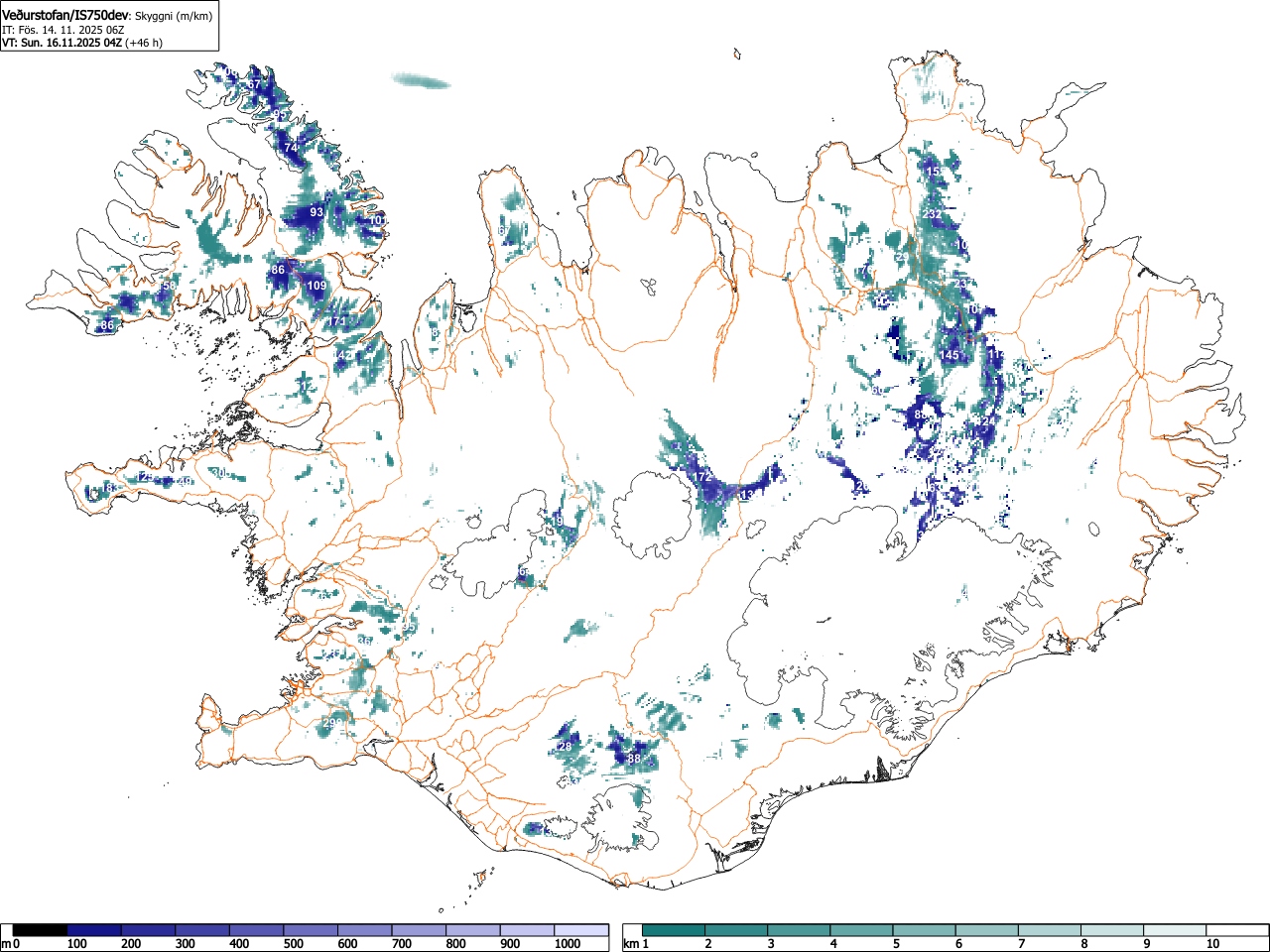The width and height of the screenshot is (1270, 952).
Task: Click the 'm' unit label on legend
Action: [x=6, y=943]
